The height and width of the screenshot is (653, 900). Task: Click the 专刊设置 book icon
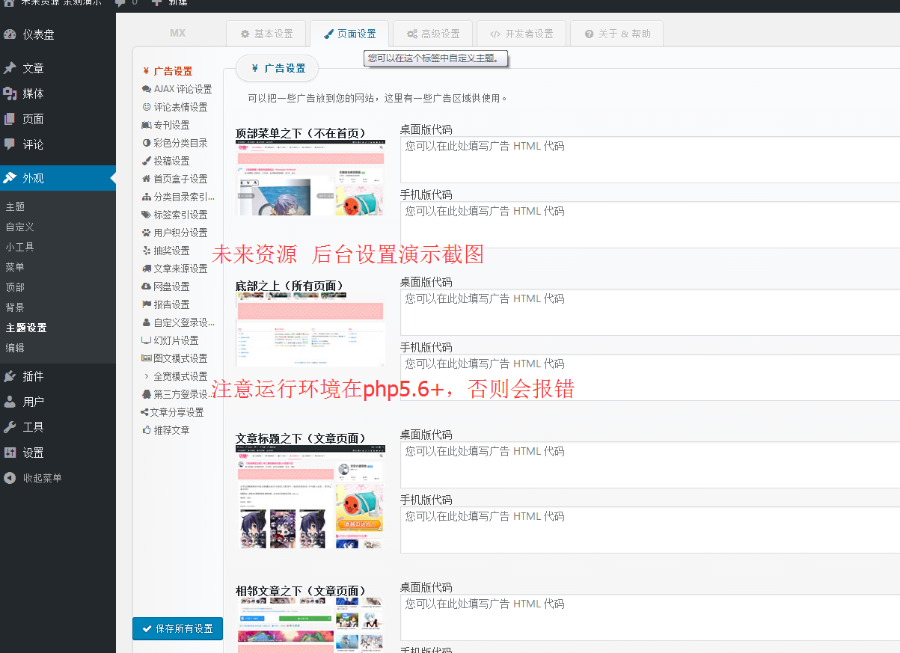point(146,125)
